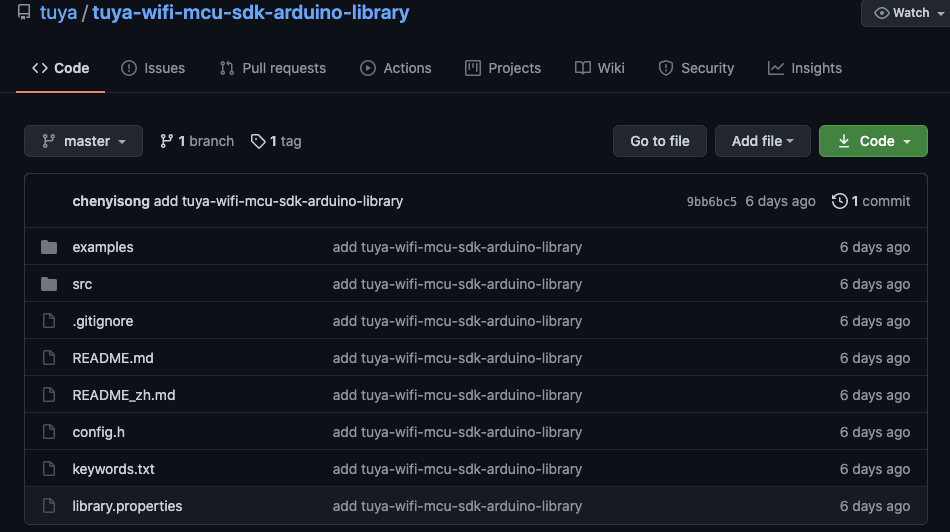View the 1 tag link
Image resolution: width=950 pixels, height=532 pixels.
coord(276,141)
